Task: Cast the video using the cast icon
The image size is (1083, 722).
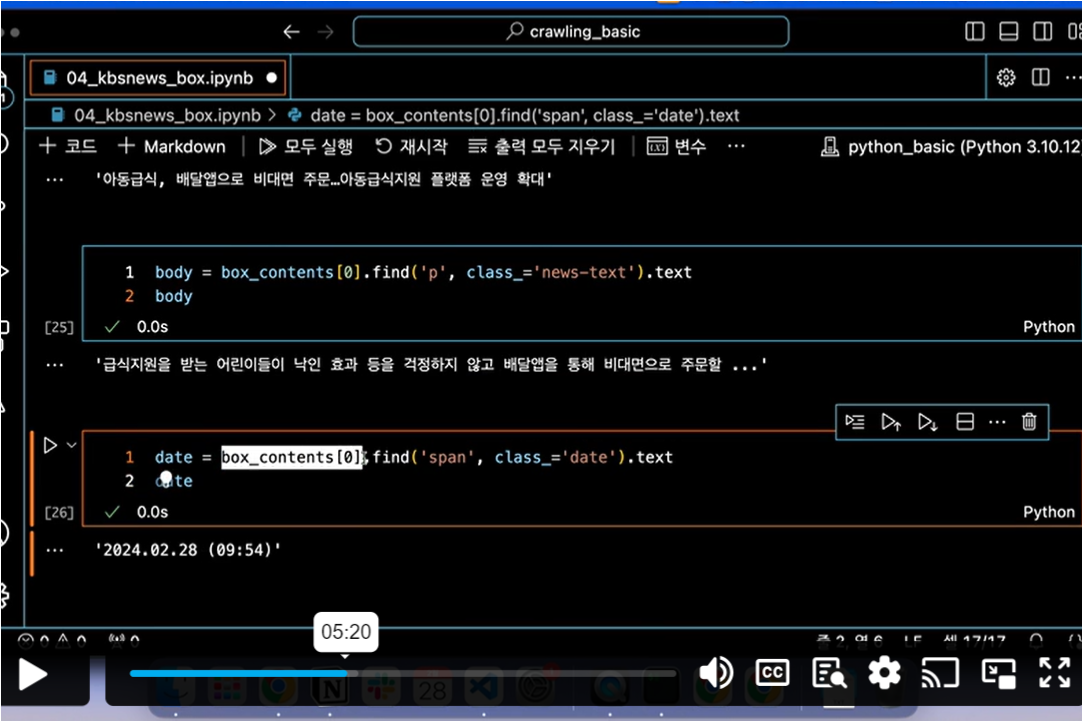Action: [x=940, y=673]
